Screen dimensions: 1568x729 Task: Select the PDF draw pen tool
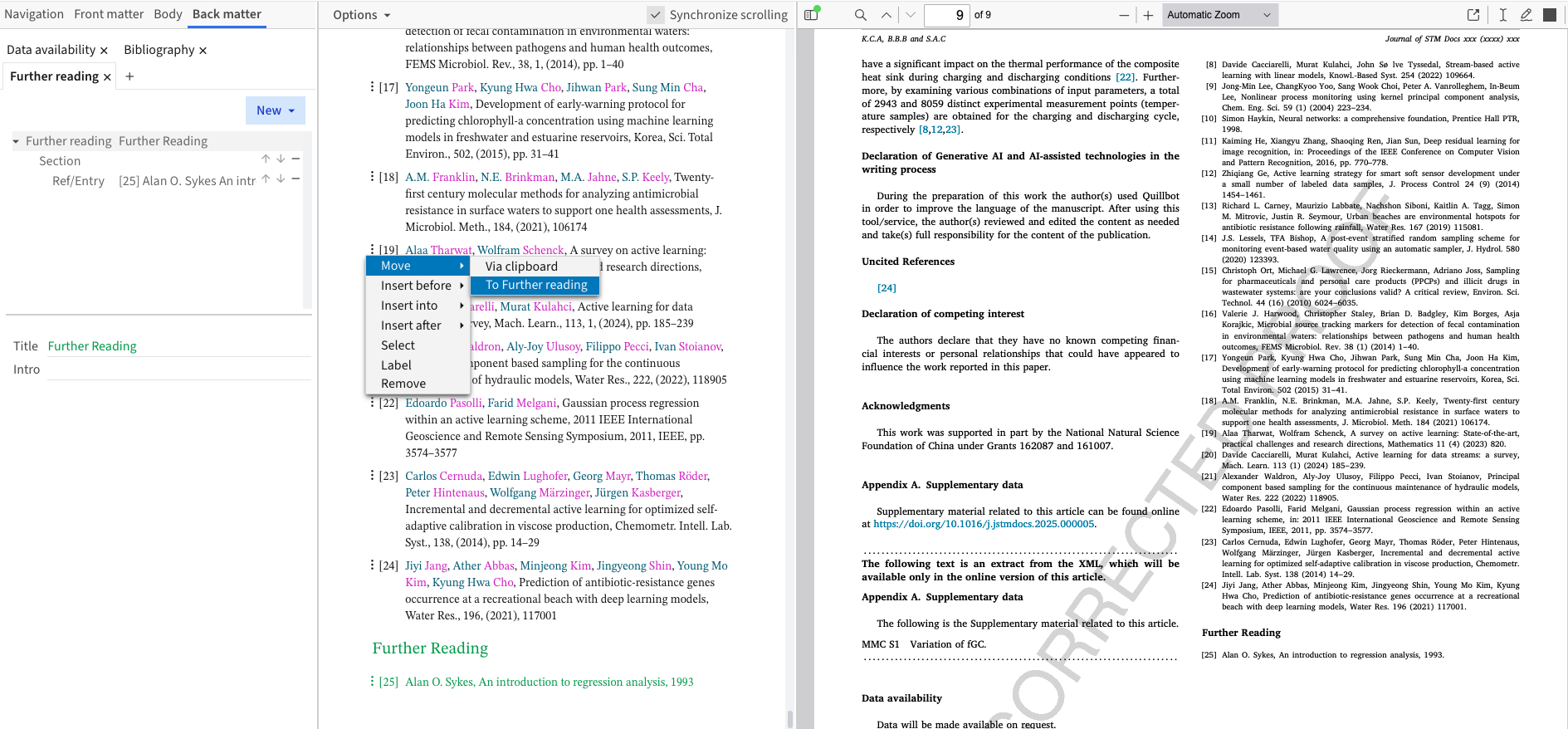pyautogui.click(x=1526, y=15)
